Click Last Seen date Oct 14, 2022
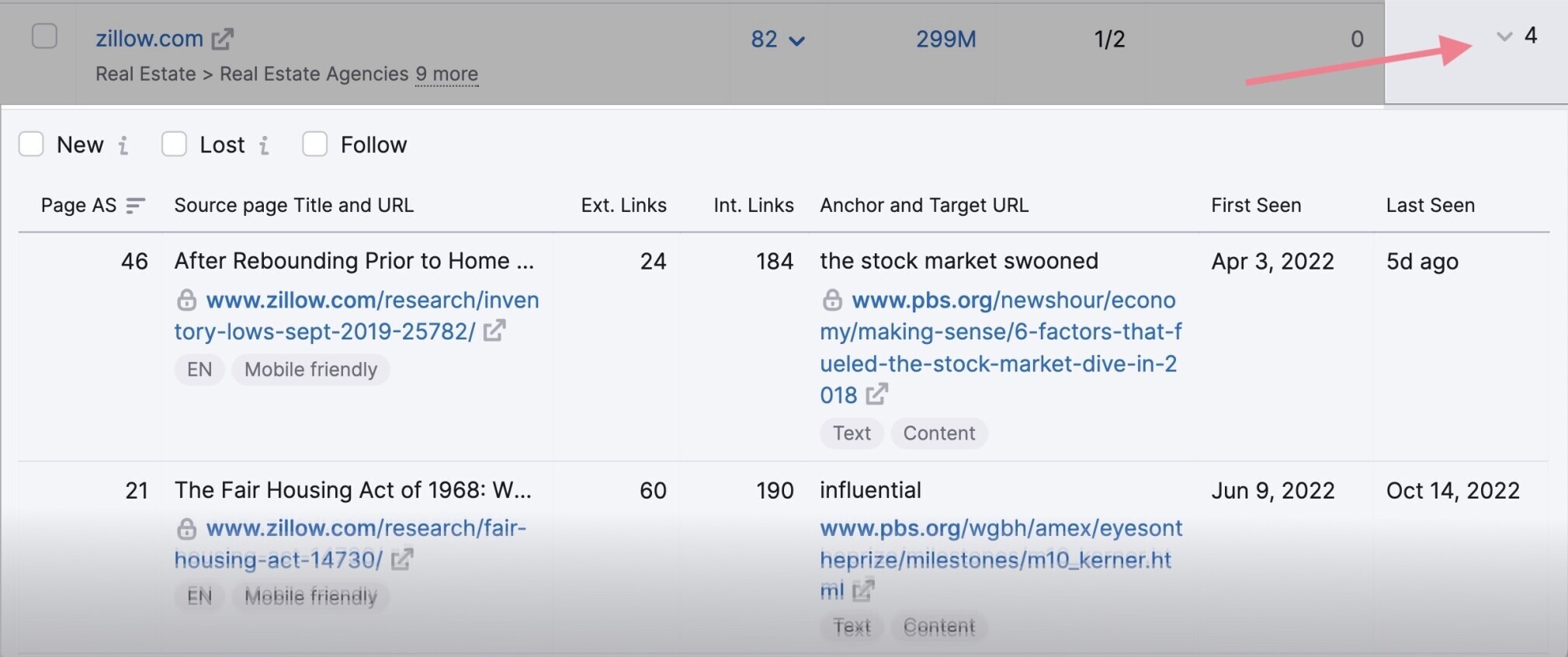Image resolution: width=1568 pixels, height=657 pixels. [1452, 491]
